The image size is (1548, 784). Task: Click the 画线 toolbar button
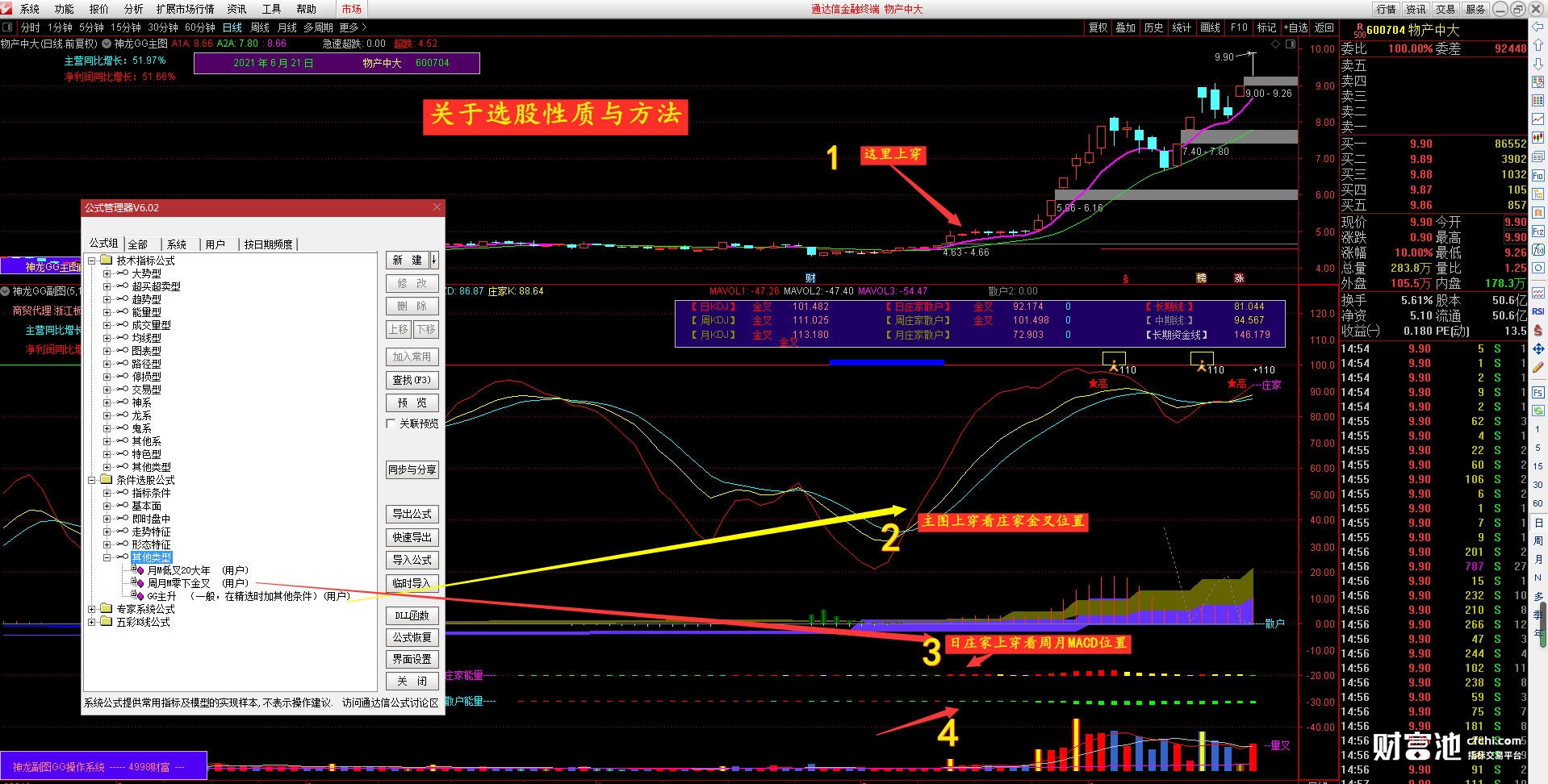tap(1211, 27)
